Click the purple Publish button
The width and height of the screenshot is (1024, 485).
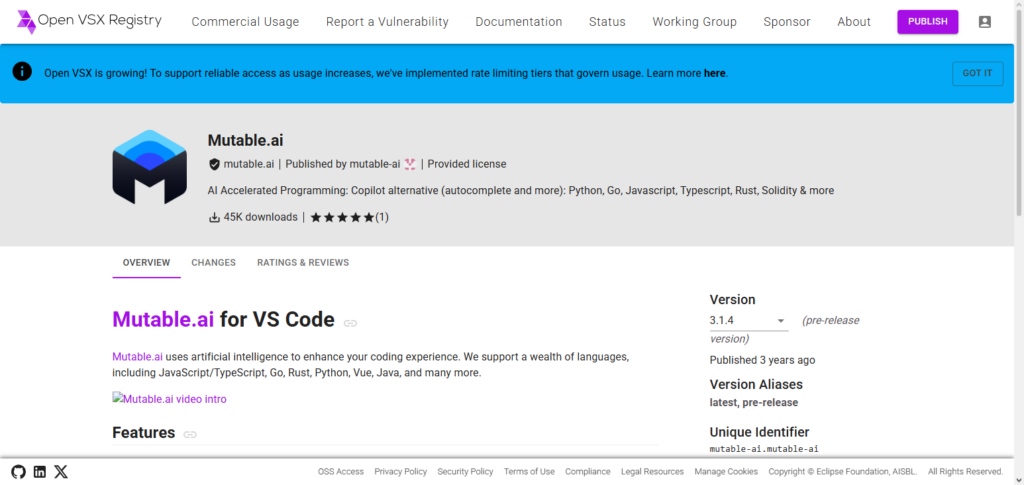click(927, 22)
